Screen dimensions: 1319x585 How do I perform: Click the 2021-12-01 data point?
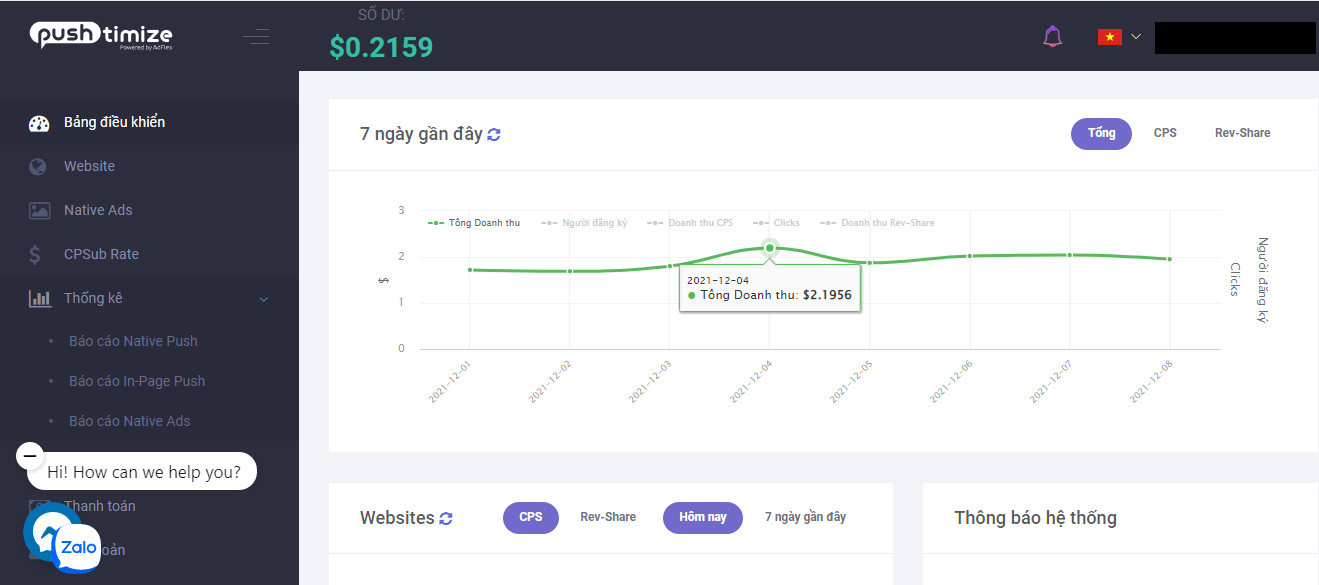[469, 270]
